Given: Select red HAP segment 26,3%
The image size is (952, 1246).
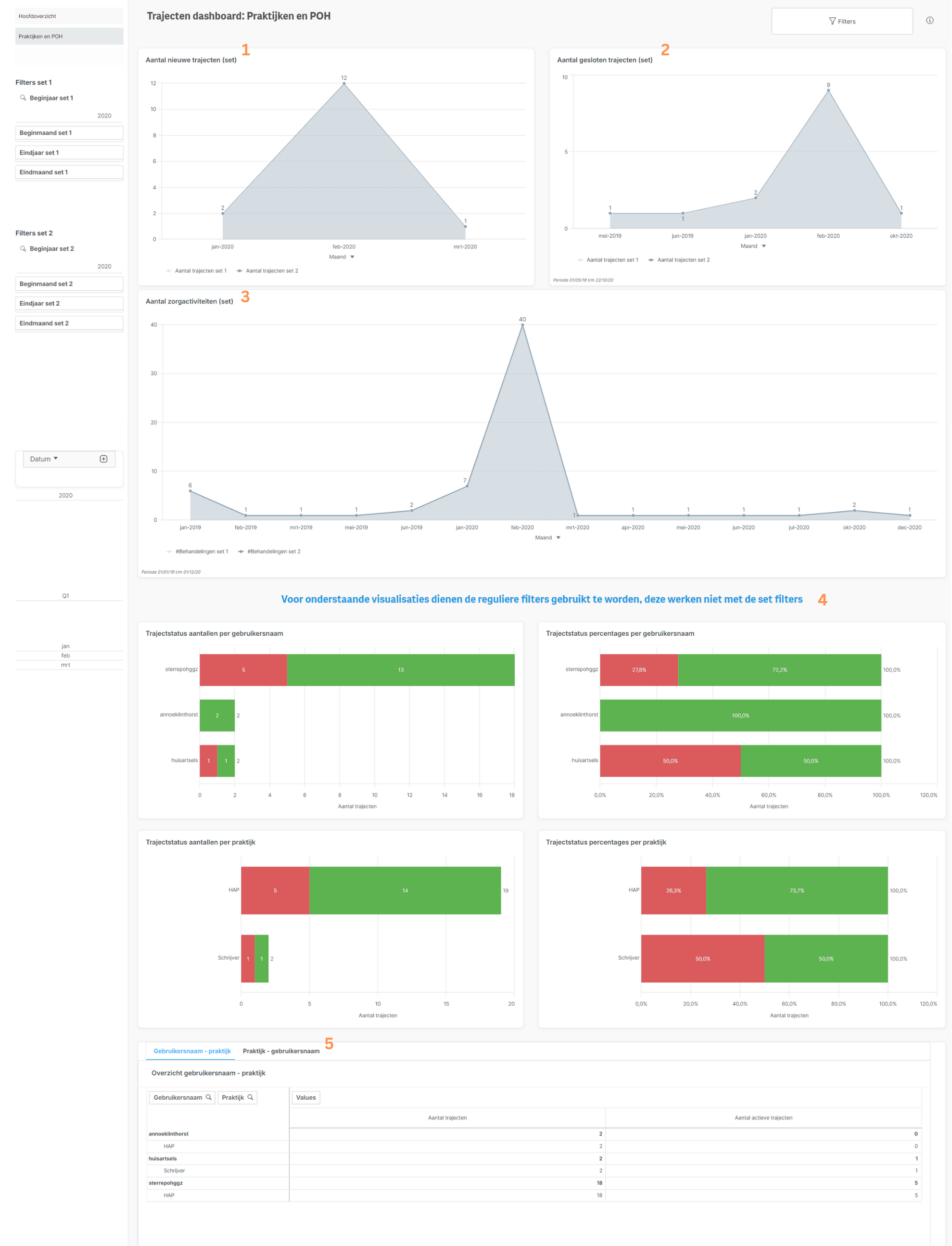Looking at the screenshot, I should click(674, 890).
